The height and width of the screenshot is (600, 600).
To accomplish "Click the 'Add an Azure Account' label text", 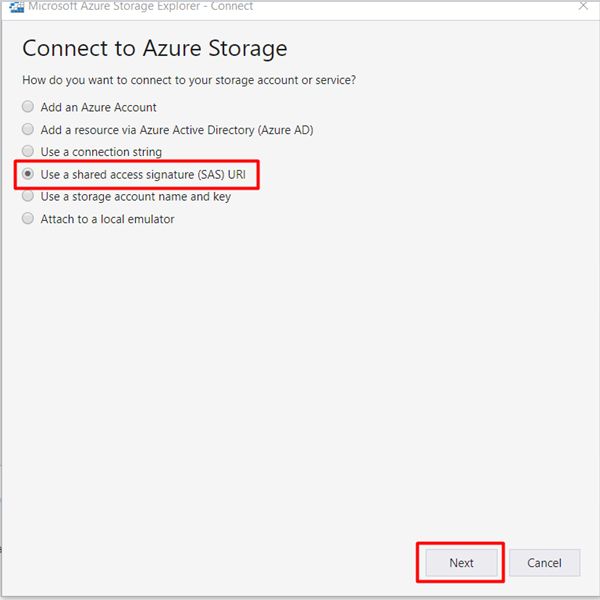I will point(98,107).
